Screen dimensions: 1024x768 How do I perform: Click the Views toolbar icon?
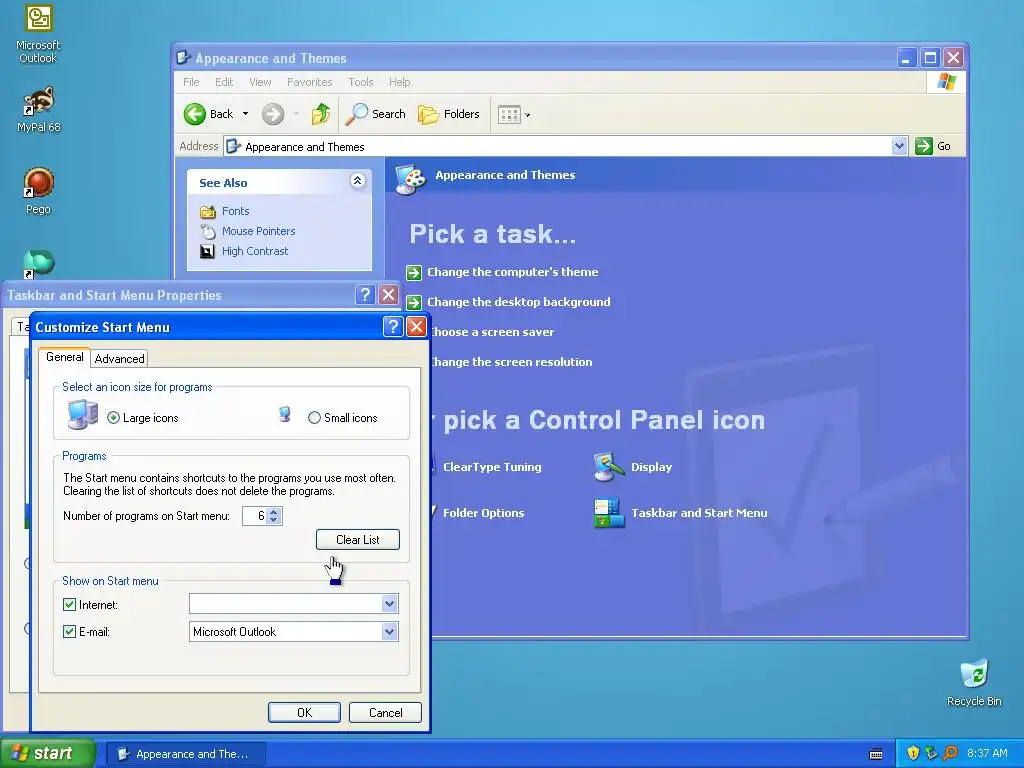tap(509, 115)
